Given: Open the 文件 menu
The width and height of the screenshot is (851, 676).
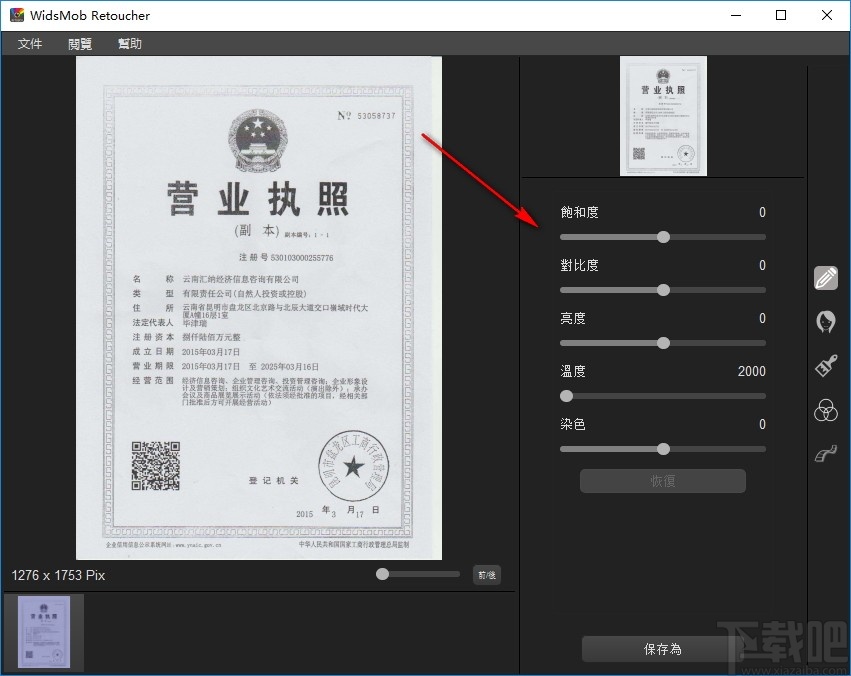Looking at the screenshot, I should click(30, 43).
